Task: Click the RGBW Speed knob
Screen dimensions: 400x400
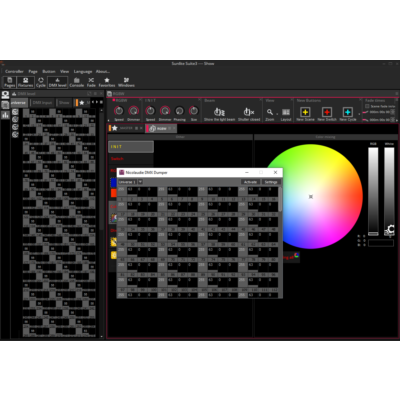Action: 119,111
